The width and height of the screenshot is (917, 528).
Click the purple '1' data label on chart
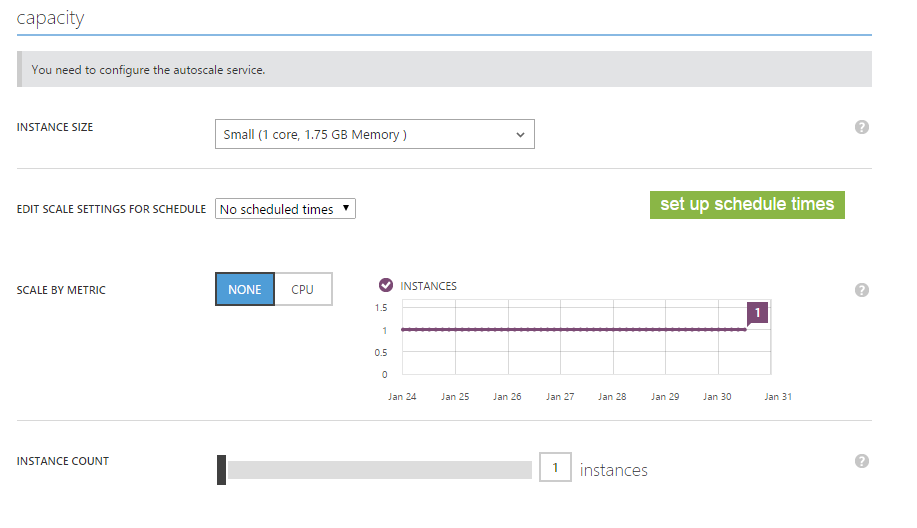757,313
